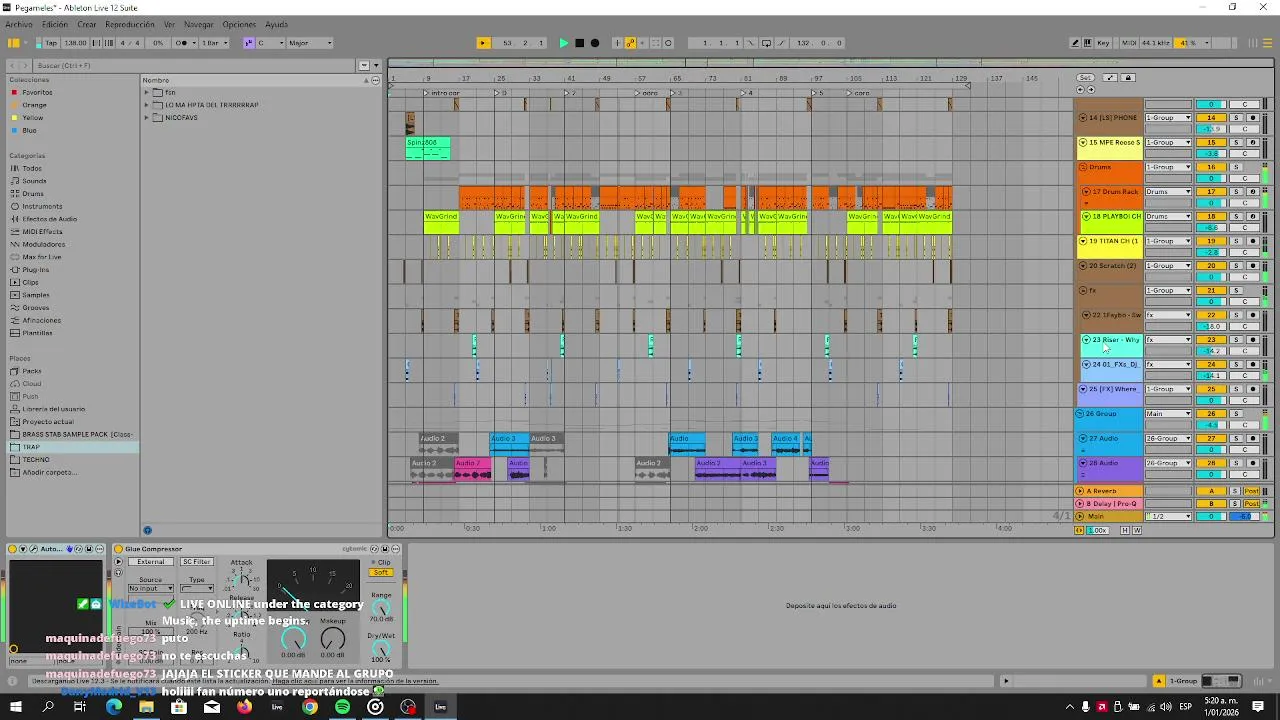Click the browser search field
The image size is (1280, 720).
point(195,65)
